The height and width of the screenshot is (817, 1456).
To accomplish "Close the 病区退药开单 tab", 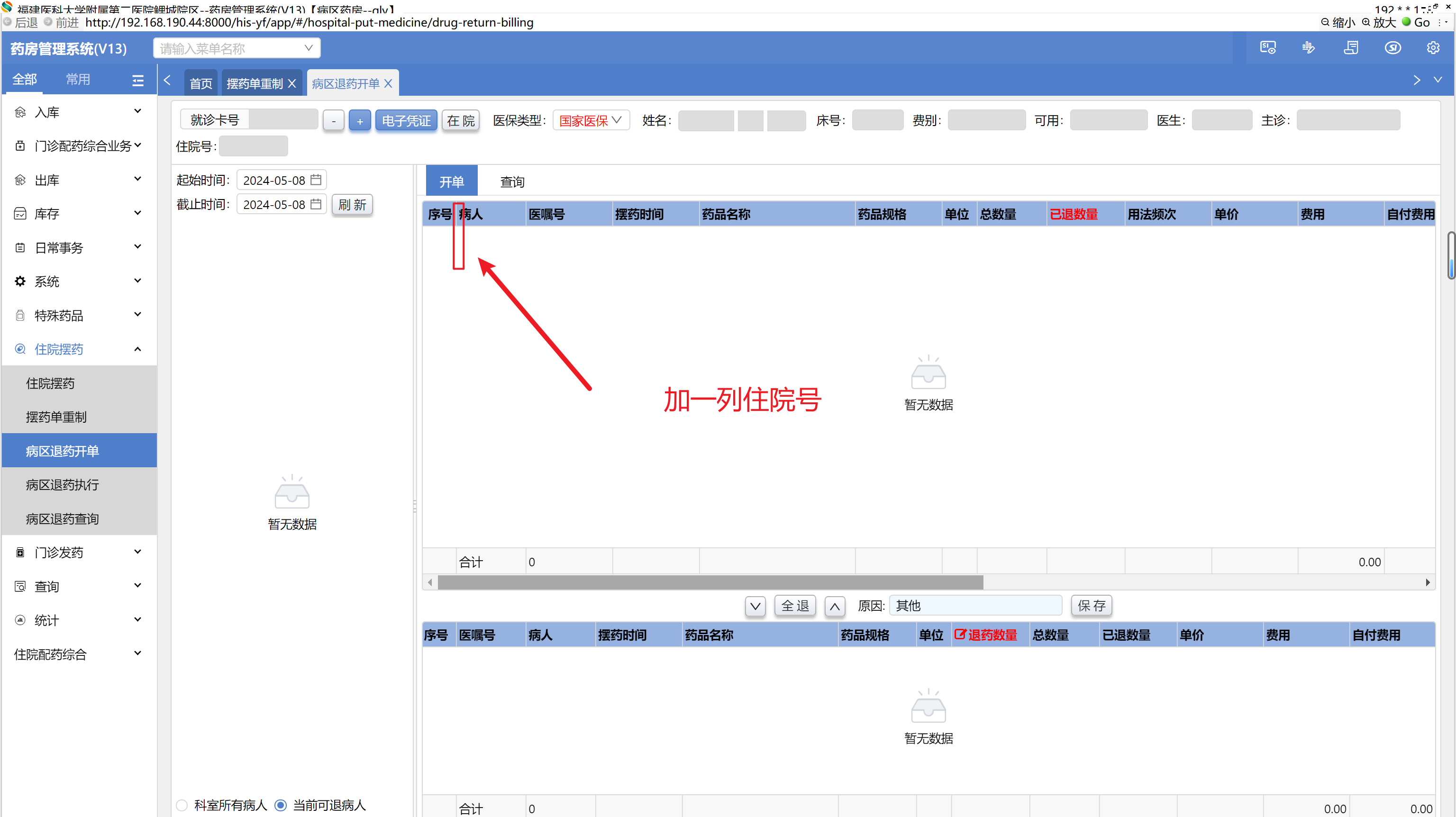I will coord(388,83).
